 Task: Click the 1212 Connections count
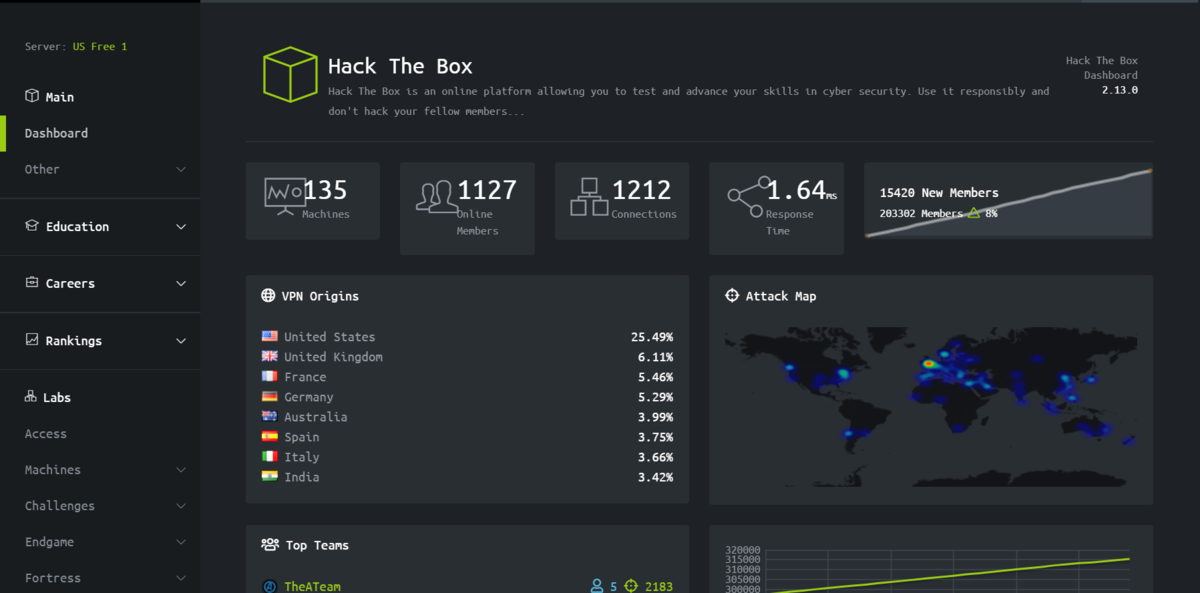(x=642, y=190)
